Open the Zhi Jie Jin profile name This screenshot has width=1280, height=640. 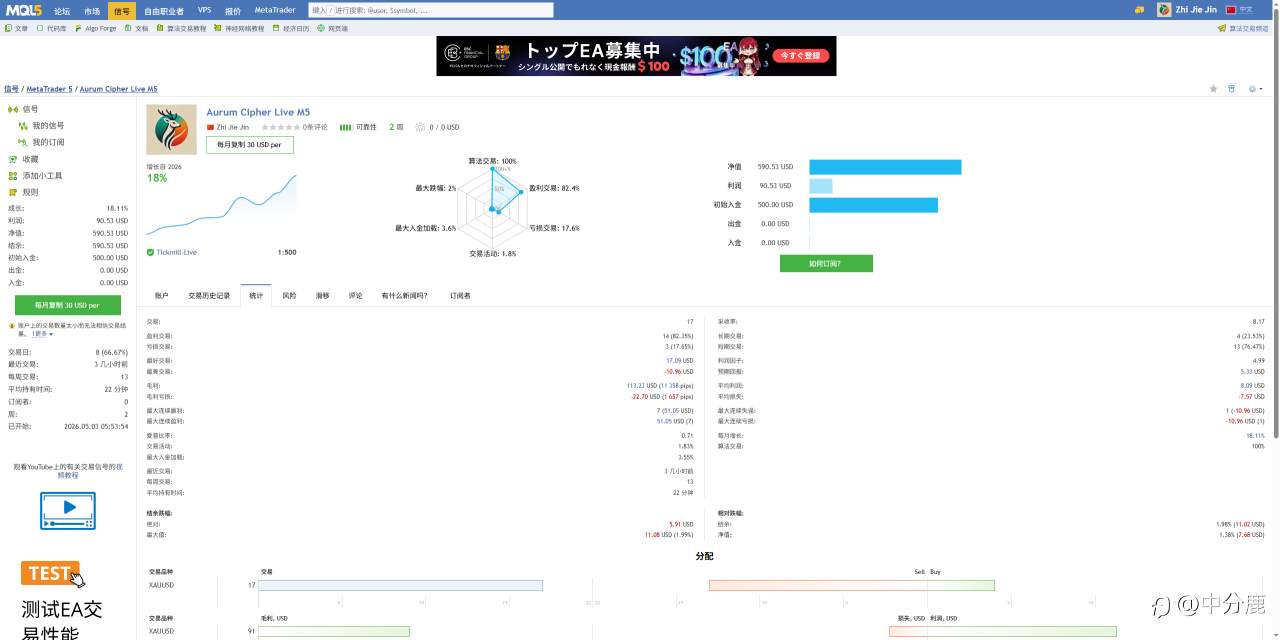(x=1196, y=10)
